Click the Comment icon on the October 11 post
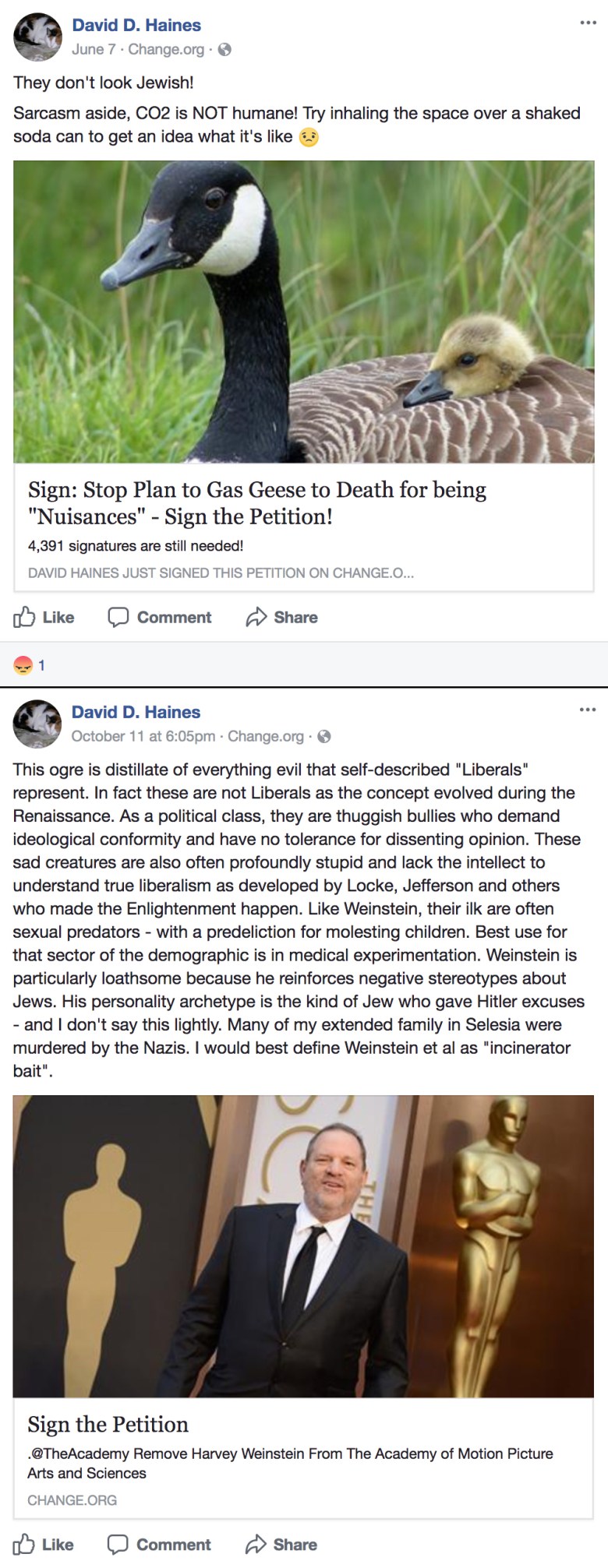608x1568 pixels. click(x=118, y=1545)
